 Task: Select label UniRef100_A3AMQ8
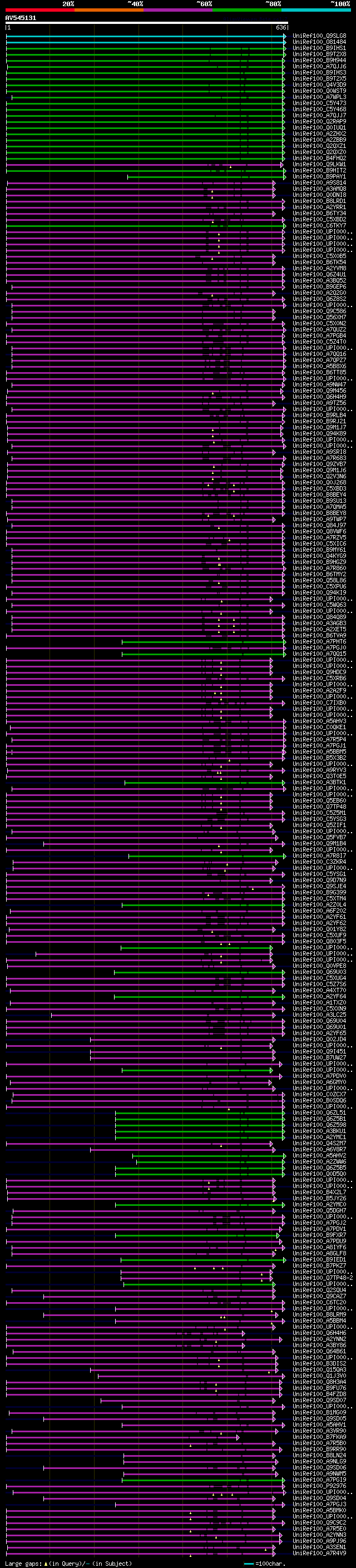[319, 189]
